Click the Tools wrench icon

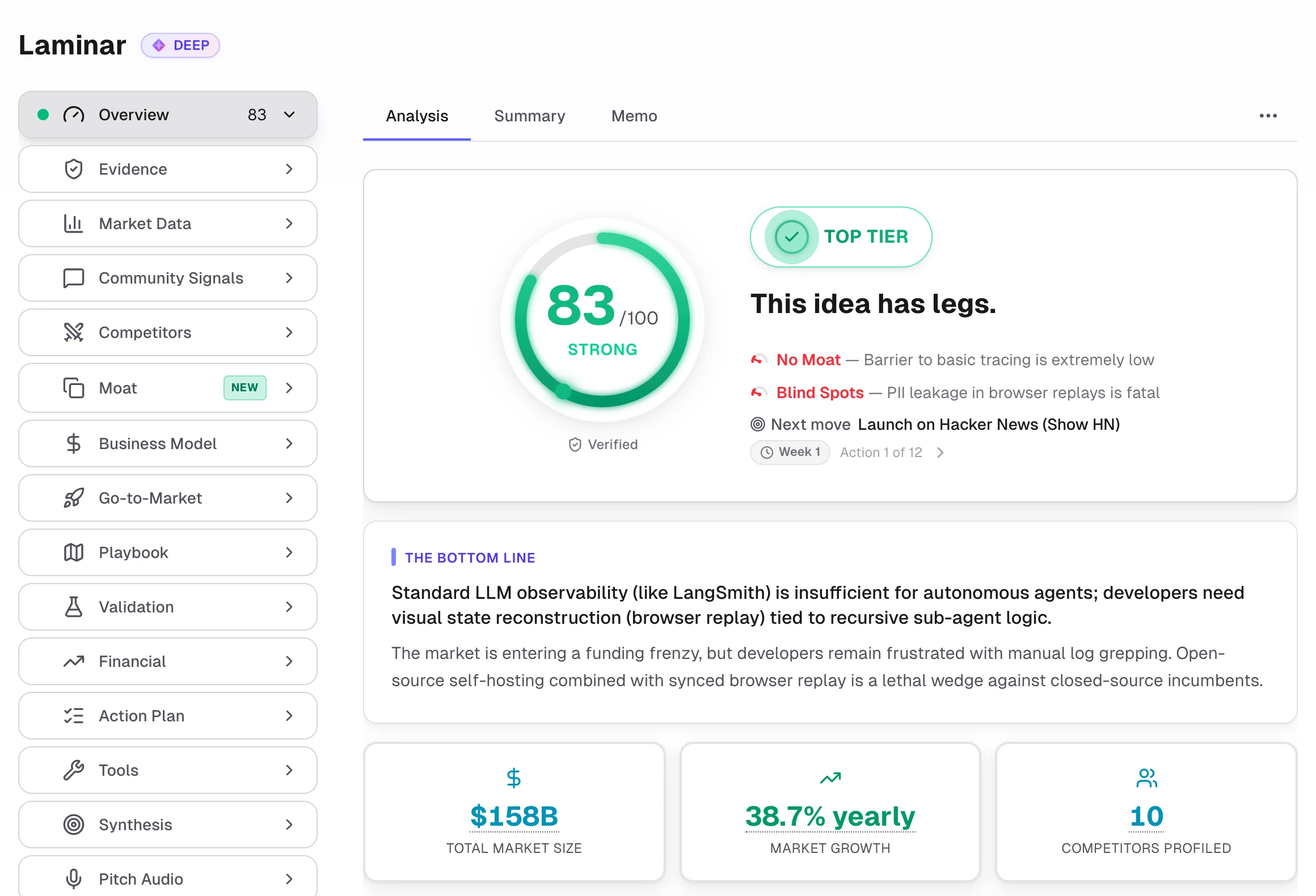(x=74, y=770)
